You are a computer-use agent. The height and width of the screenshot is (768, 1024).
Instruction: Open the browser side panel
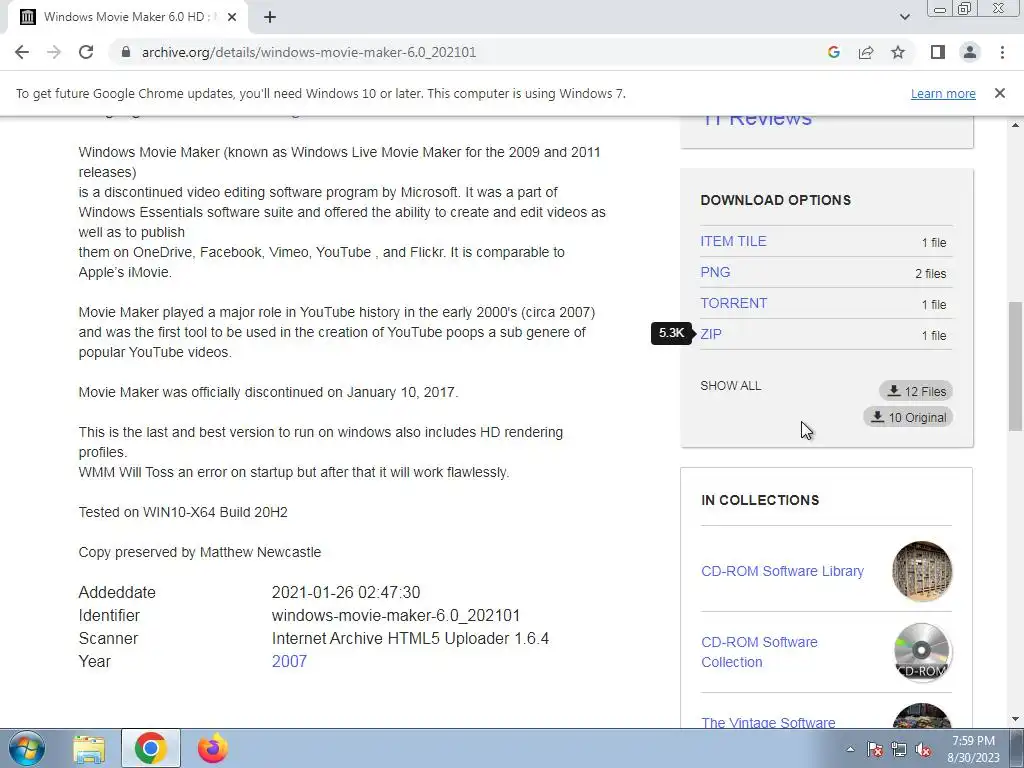938,52
